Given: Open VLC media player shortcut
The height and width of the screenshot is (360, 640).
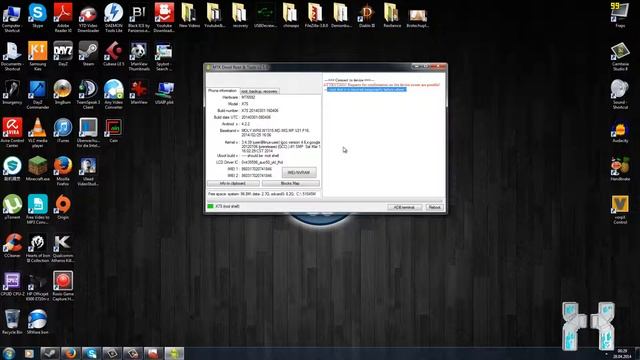Looking at the screenshot, I should pos(38,133).
